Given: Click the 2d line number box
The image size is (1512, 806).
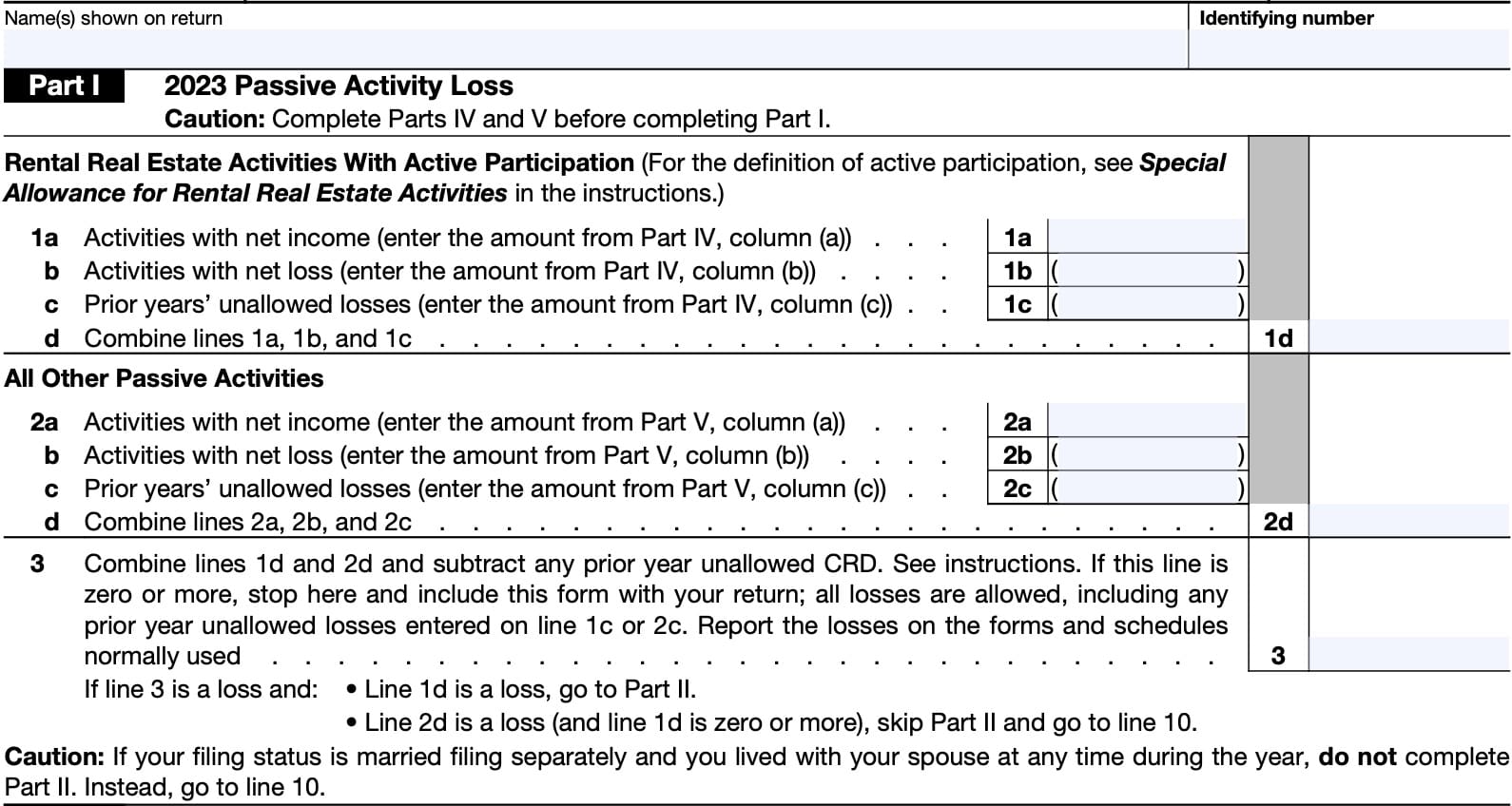Looking at the screenshot, I should 1278,522.
